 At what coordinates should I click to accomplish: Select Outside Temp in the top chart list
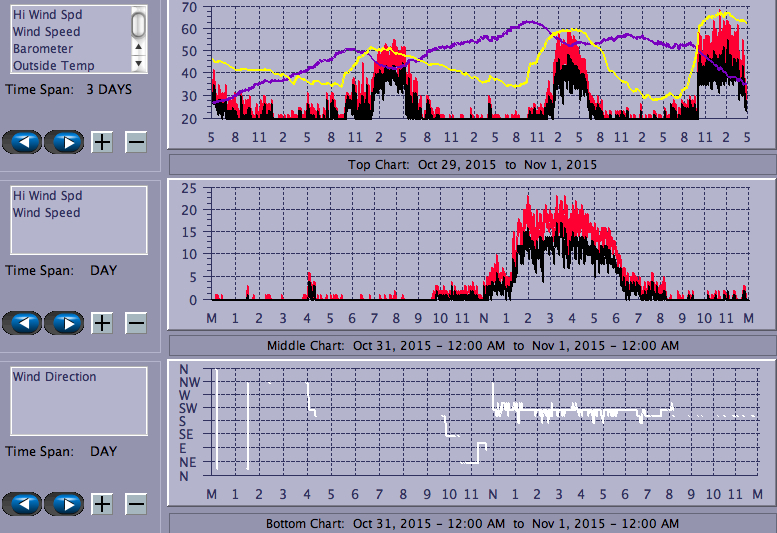[53, 66]
